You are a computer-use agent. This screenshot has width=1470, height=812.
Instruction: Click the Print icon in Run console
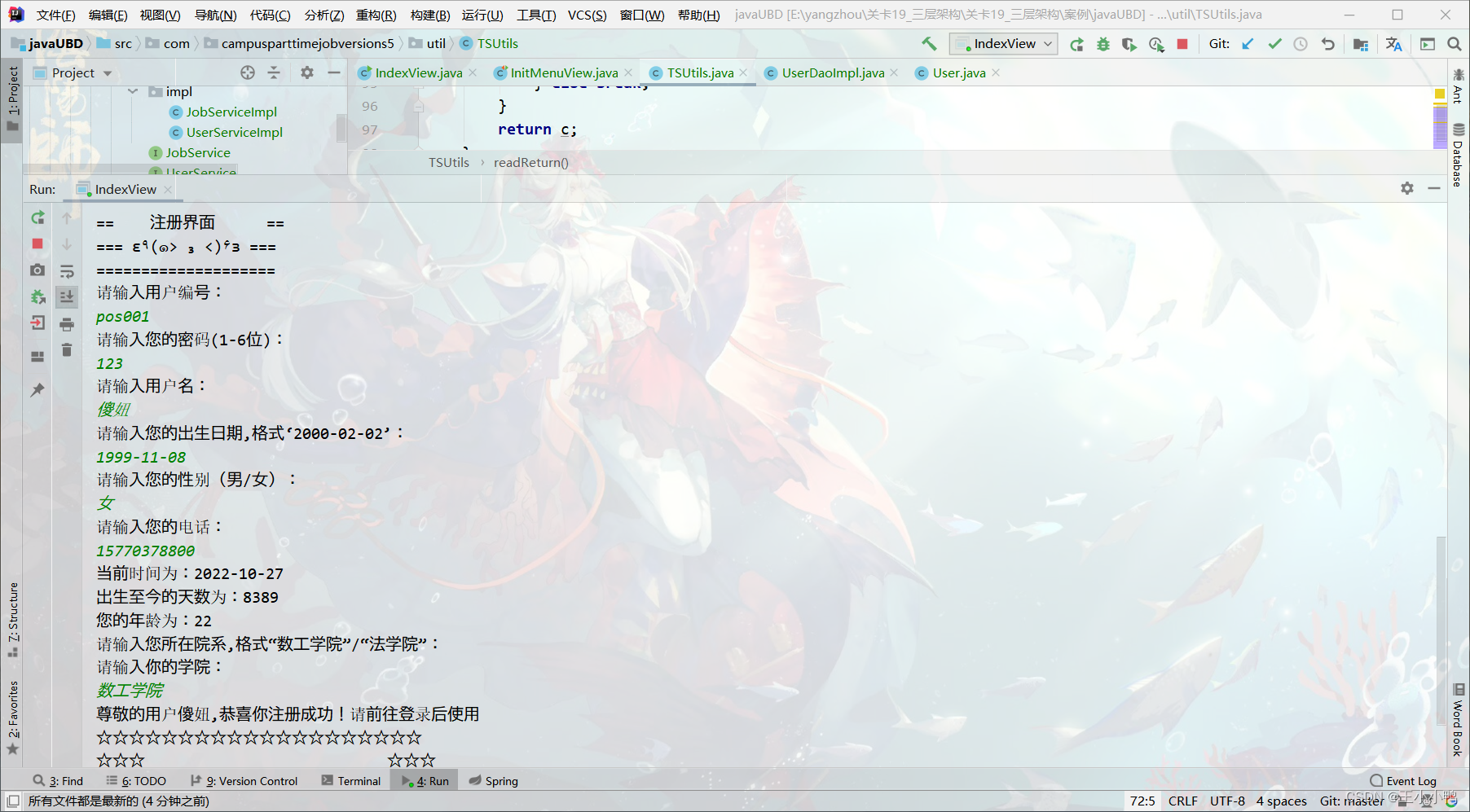pos(67,324)
